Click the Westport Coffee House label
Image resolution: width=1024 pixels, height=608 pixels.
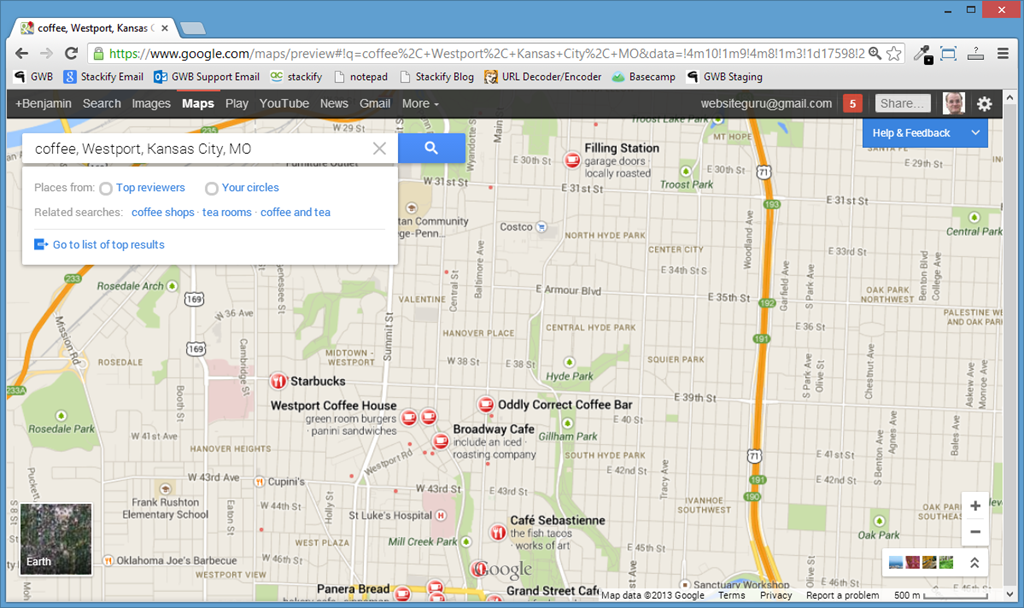[x=333, y=406]
